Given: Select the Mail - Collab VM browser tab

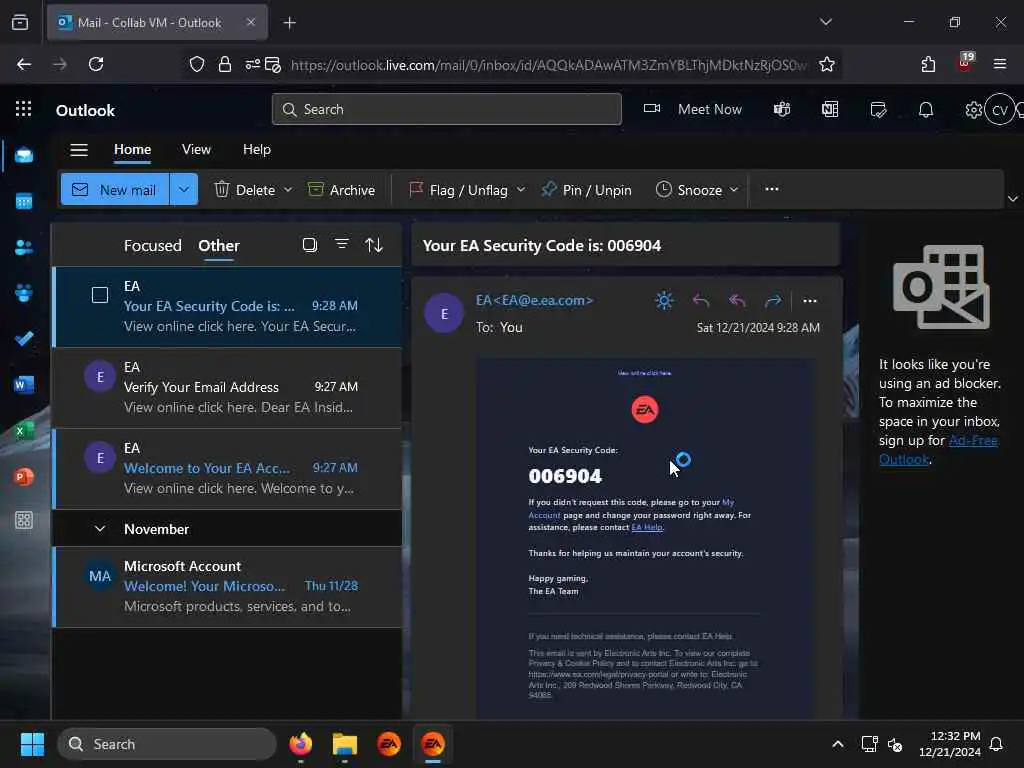Looking at the screenshot, I should pos(157,22).
